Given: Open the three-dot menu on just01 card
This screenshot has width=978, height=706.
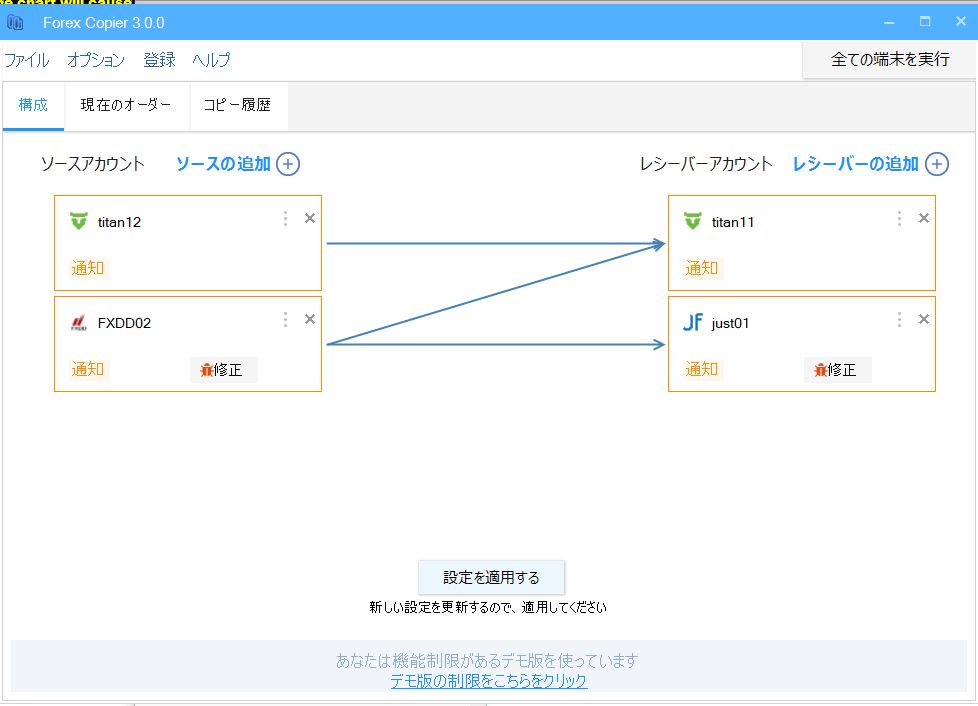Looking at the screenshot, I should (899, 319).
